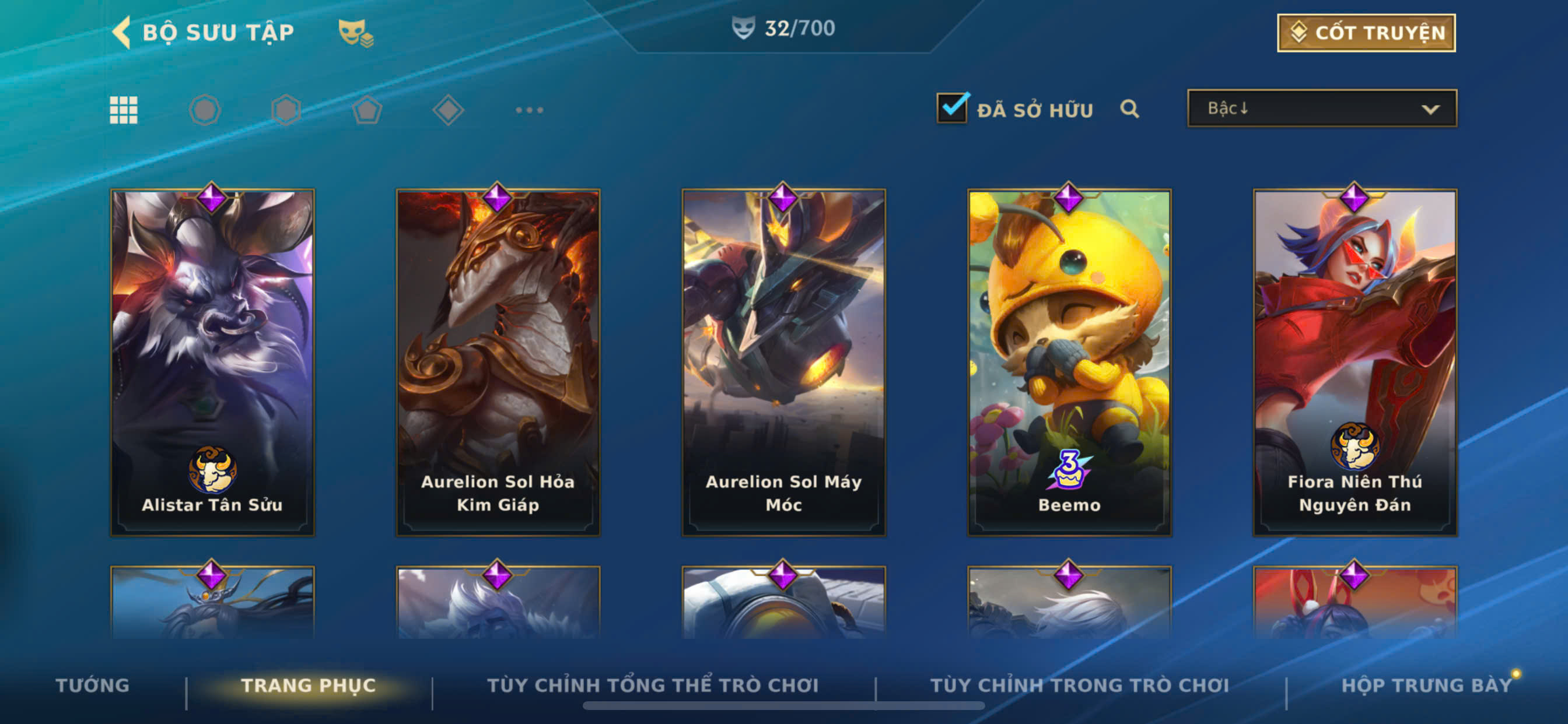This screenshot has height=724, width=1568.
Task: Select the Beemo skin card
Action: tap(1069, 362)
